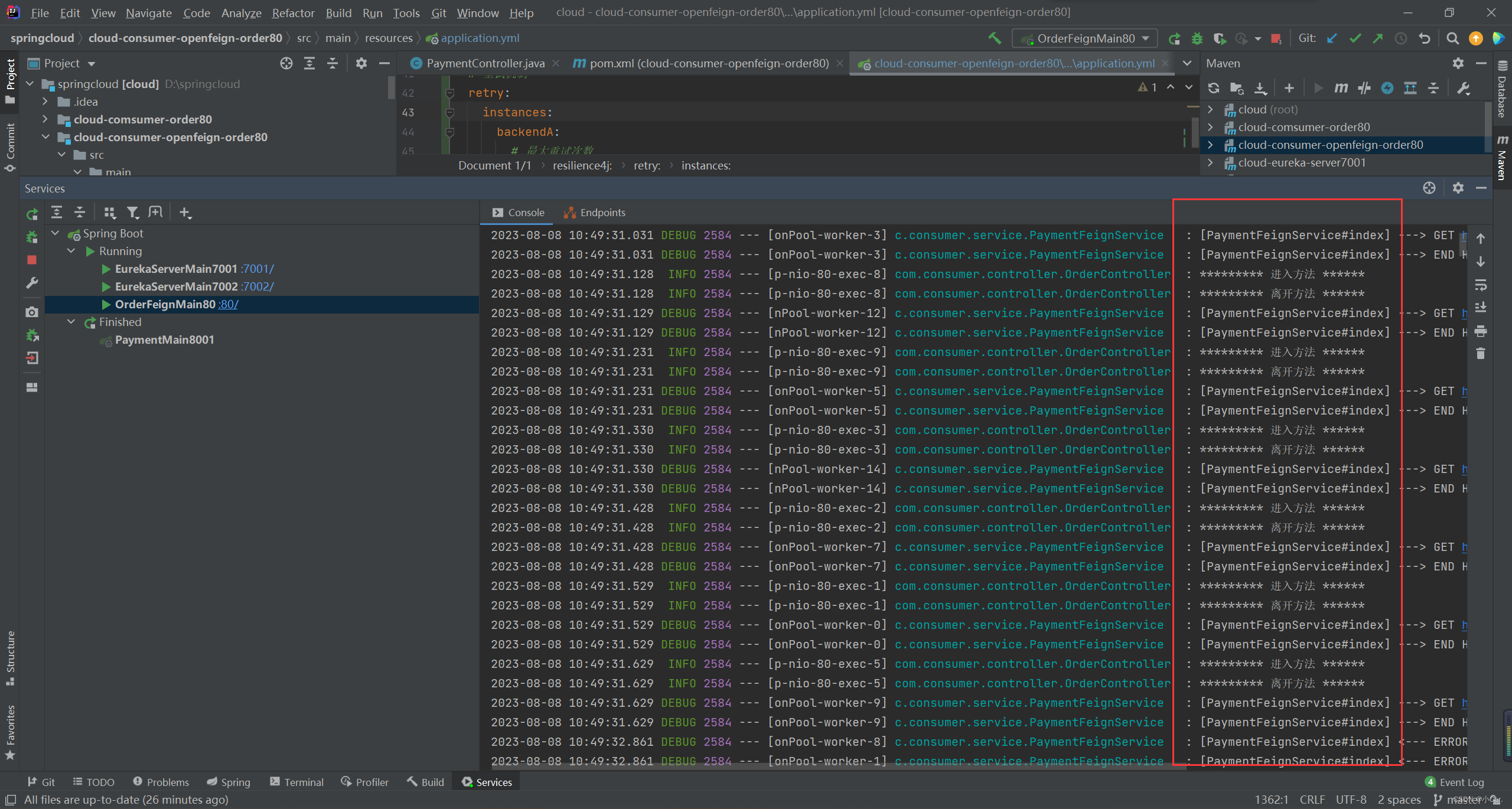Toggle scroll to end of console
The image size is (1512, 809).
tap(1481, 308)
